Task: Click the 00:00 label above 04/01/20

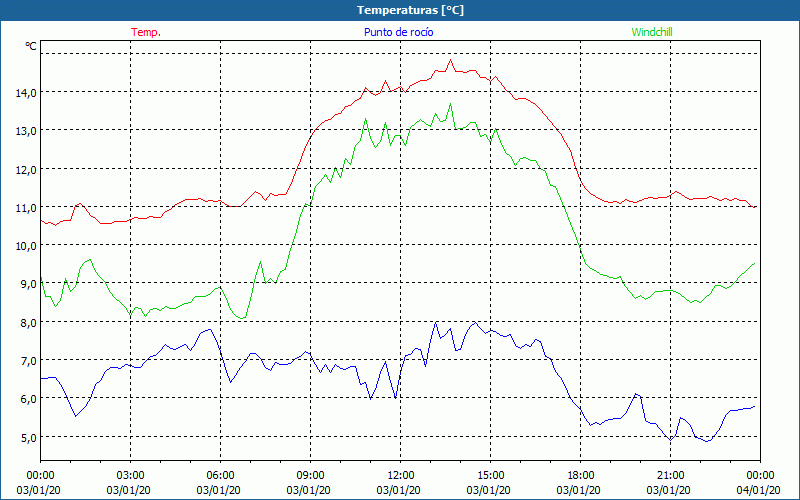Action: [760, 476]
